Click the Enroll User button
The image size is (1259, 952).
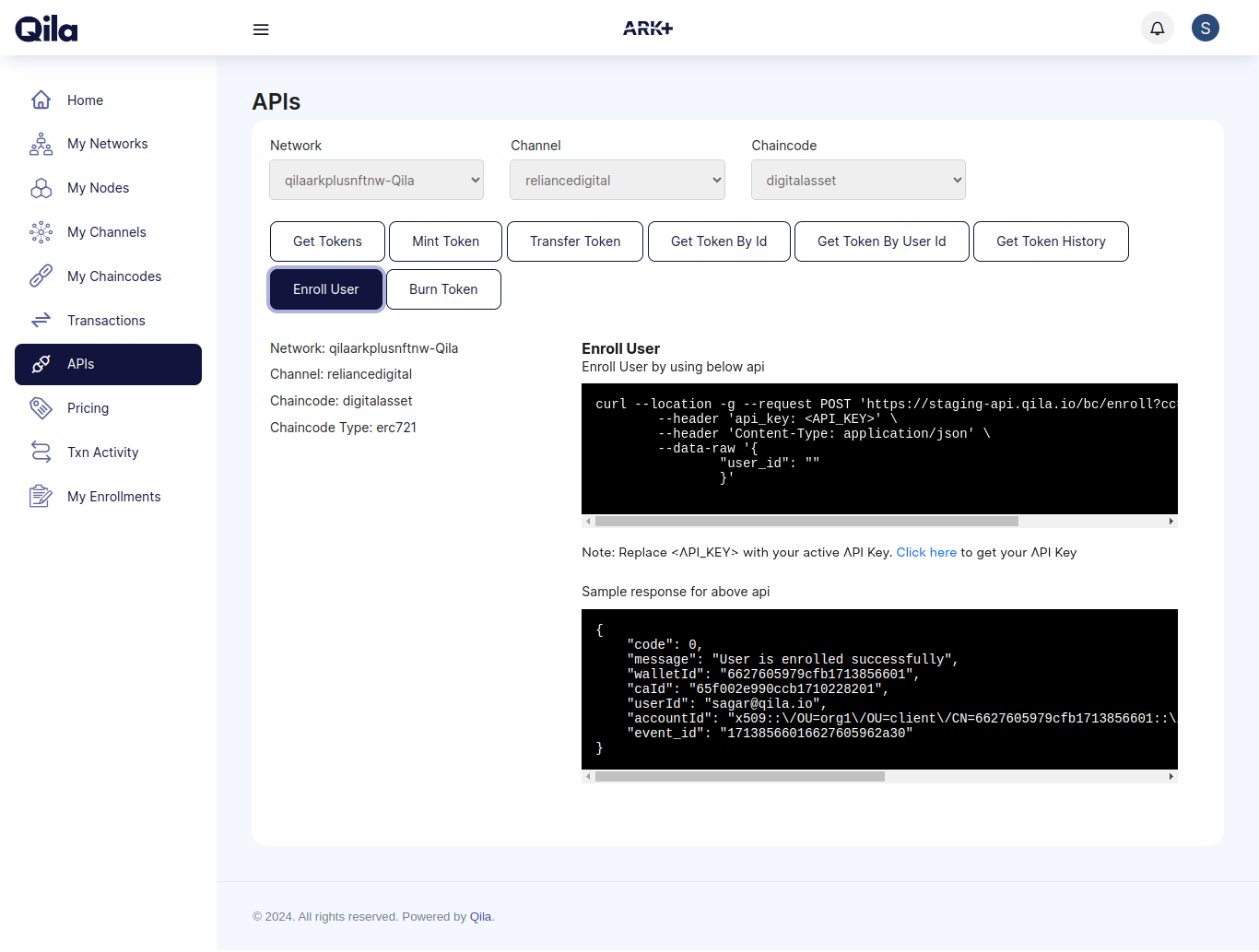click(326, 289)
